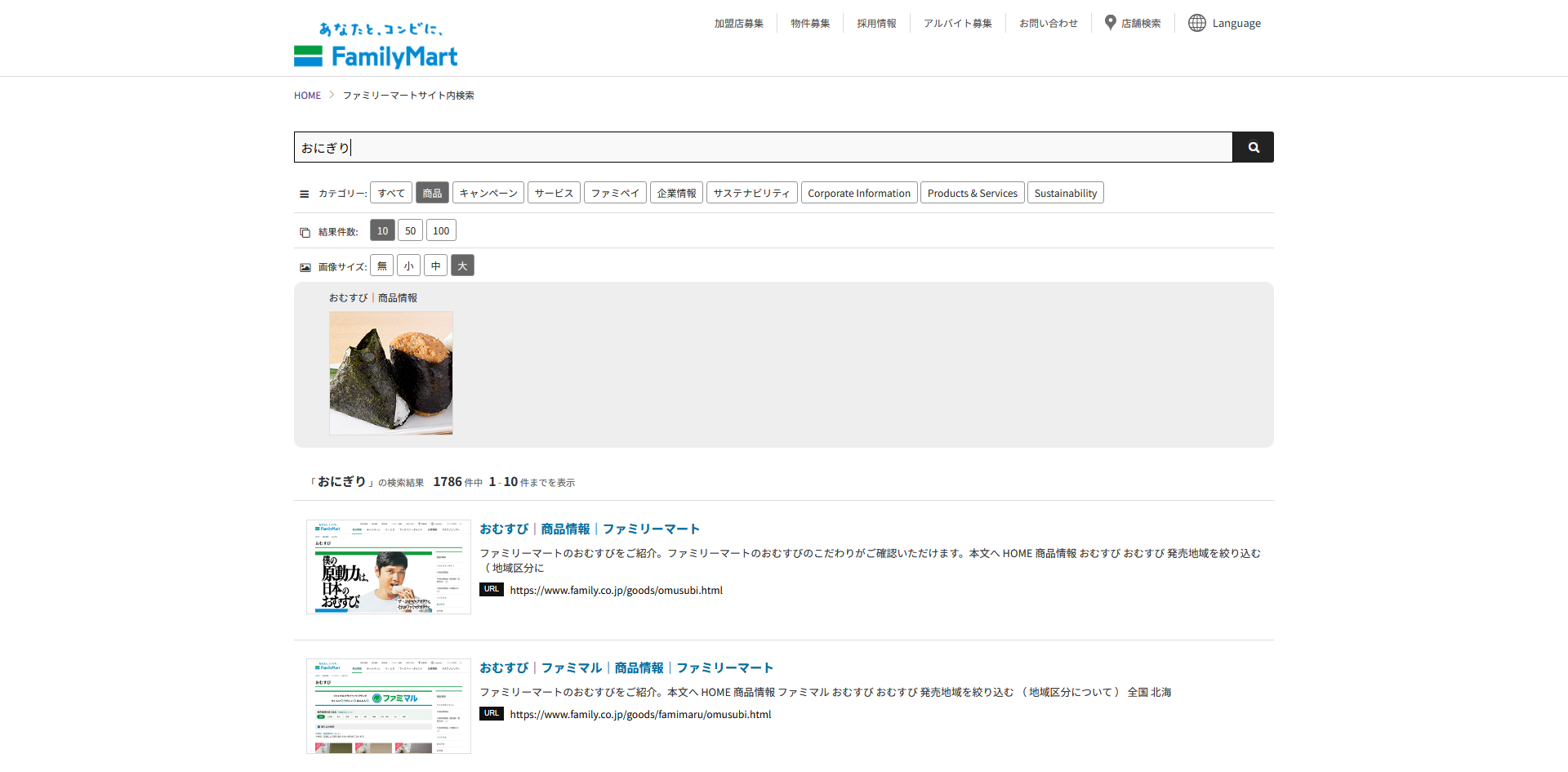1568x772 pixels.
Task: Select the サステナビリティ category filter
Action: (751, 193)
